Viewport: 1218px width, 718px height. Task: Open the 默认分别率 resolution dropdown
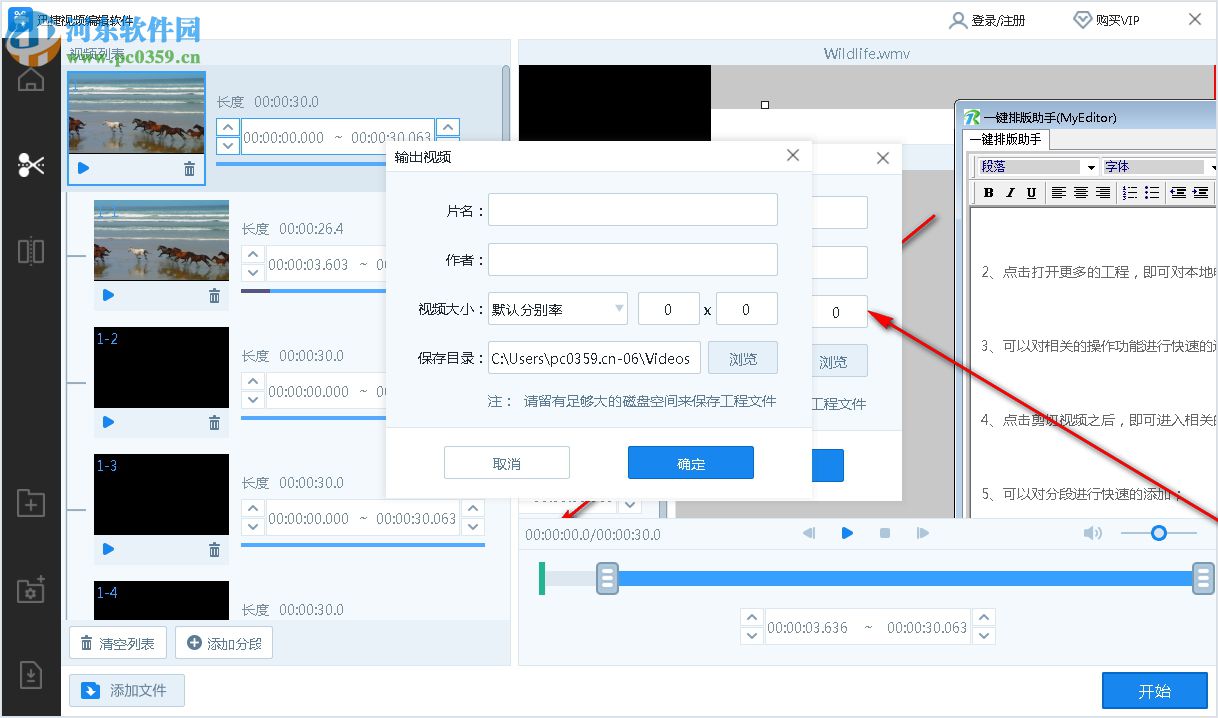(x=557, y=310)
